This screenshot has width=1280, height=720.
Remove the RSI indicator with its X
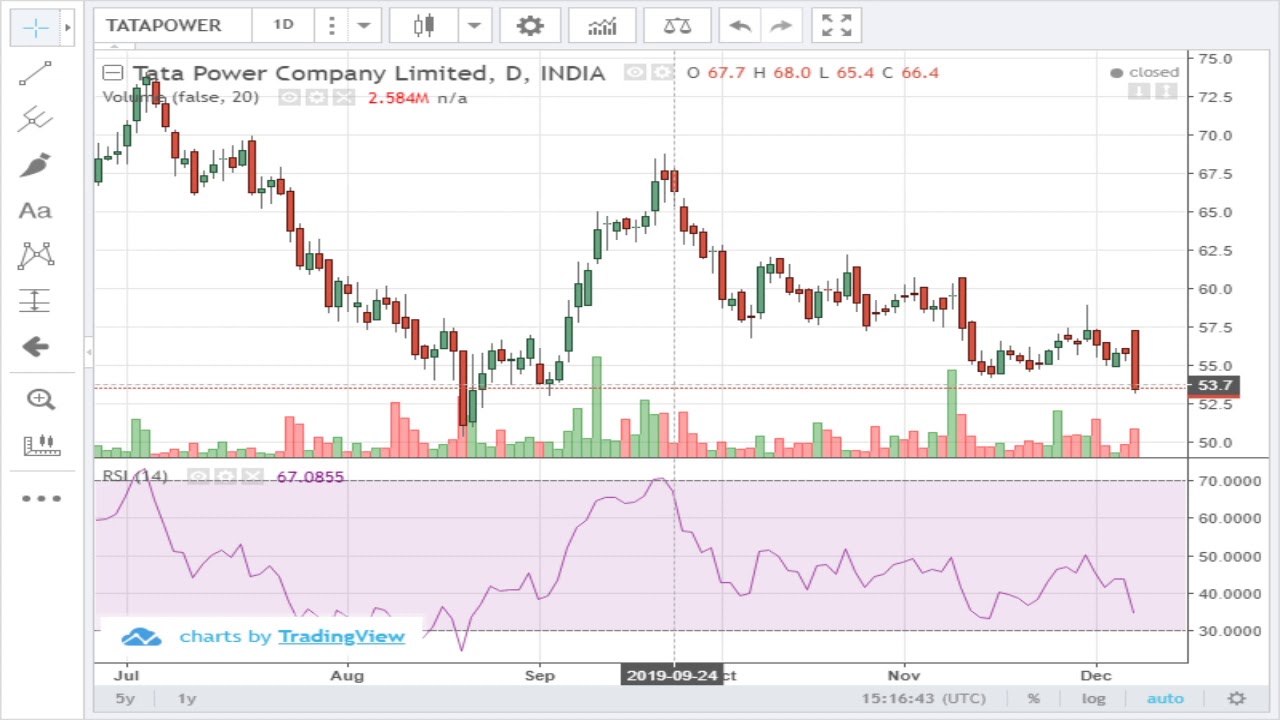pos(253,477)
